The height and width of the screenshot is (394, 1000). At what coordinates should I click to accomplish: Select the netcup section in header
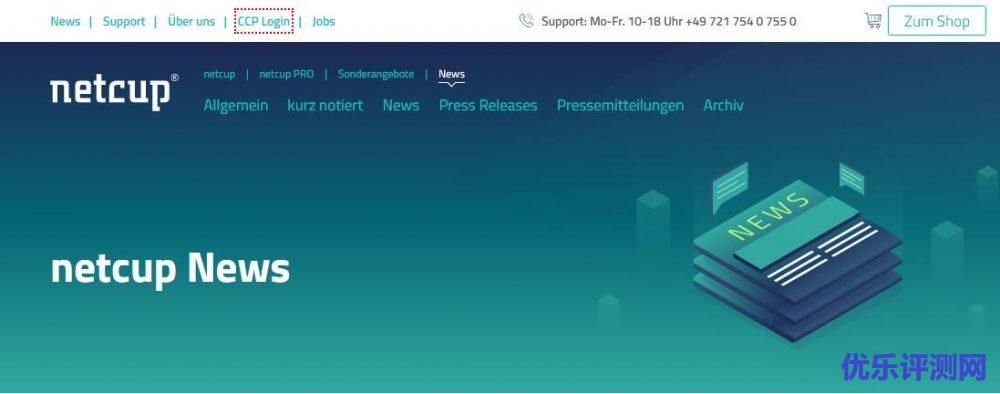(x=219, y=74)
